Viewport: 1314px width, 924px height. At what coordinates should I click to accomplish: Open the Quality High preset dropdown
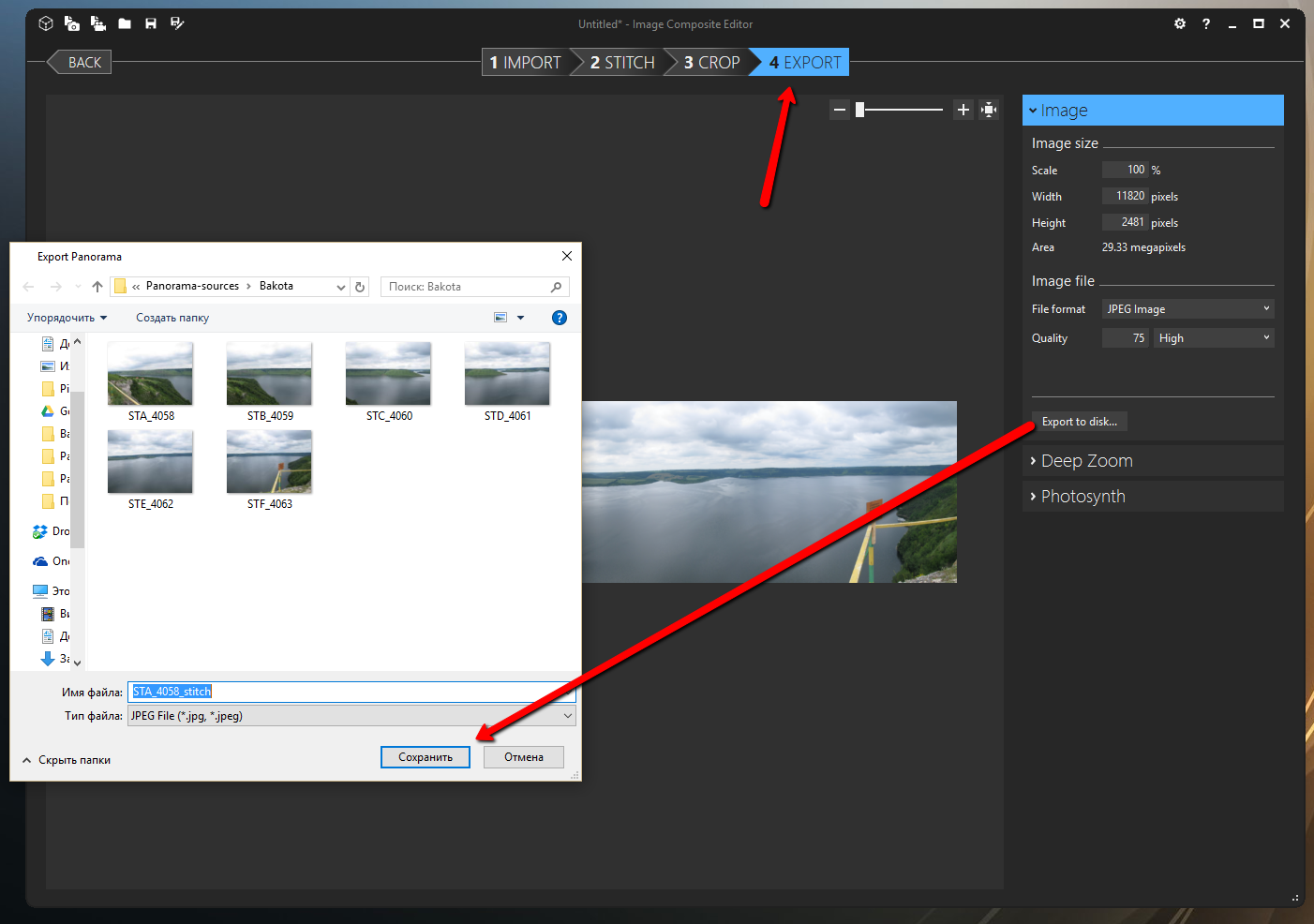pos(1214,338)
